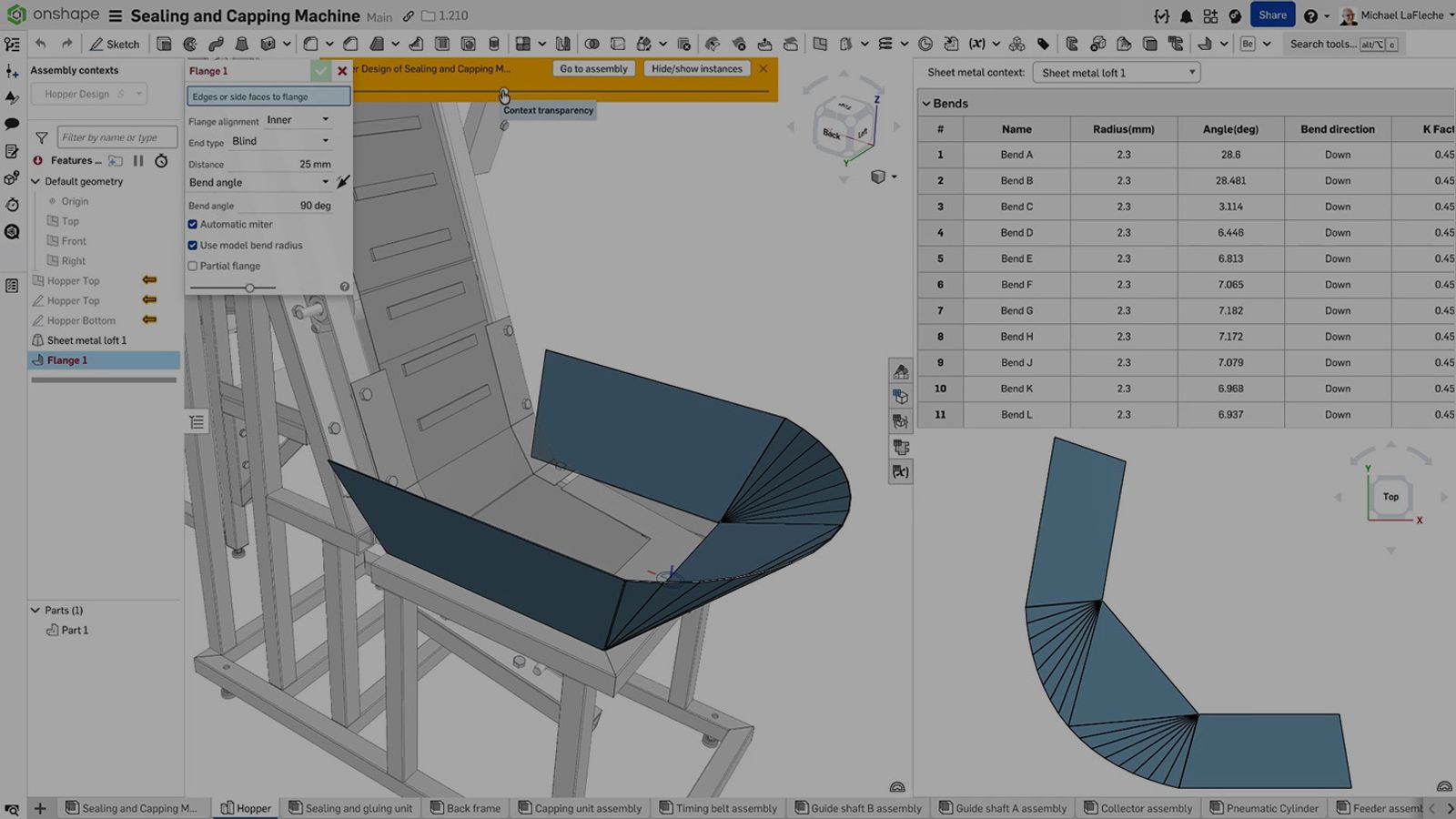Uncheck Automatic miter checkbox
Image resolution: width=1456 pixels, height=819 pixels.
pyautogui.click(x=193, y=225)
